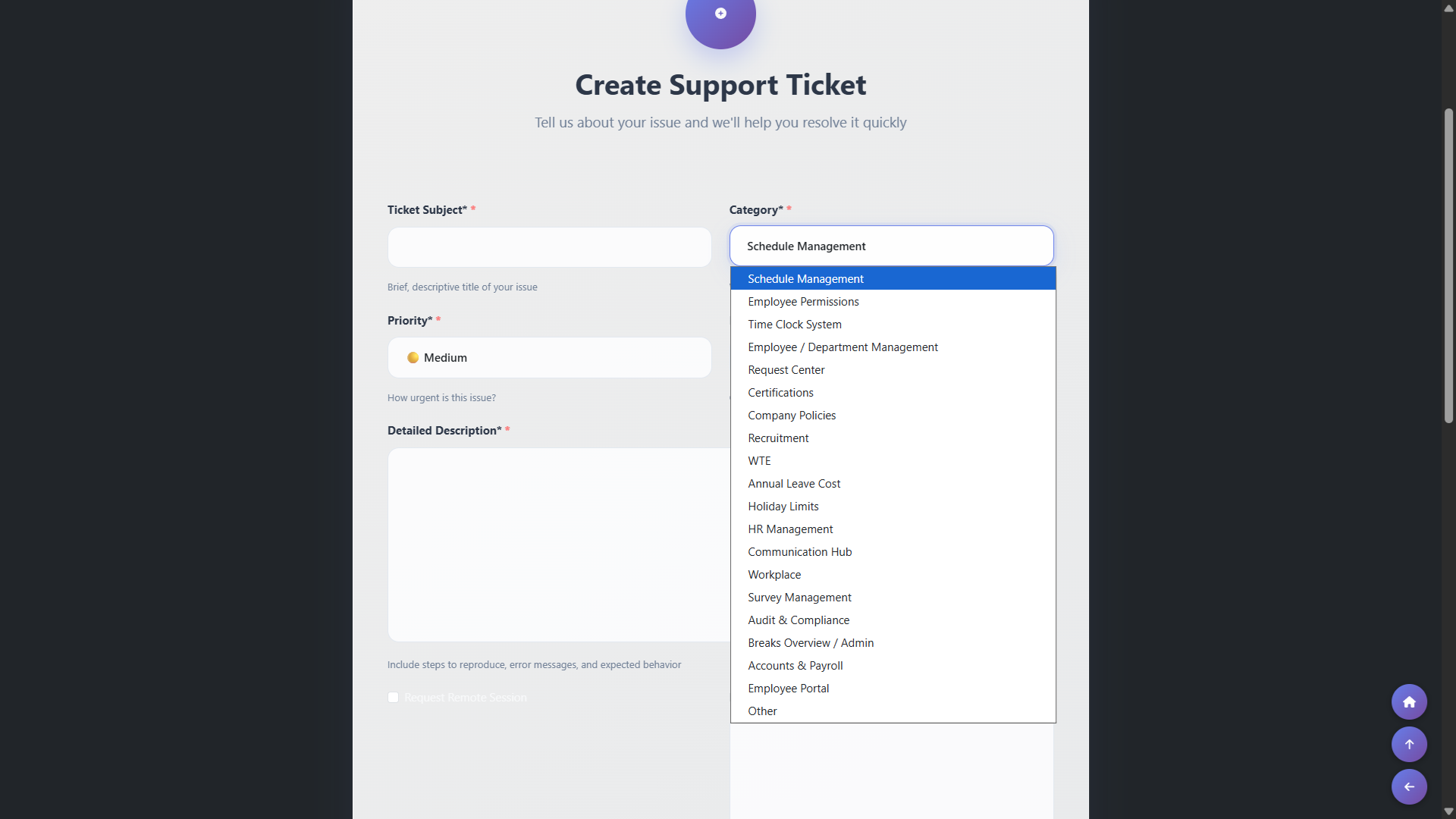Click the Ticket Subject input field

click(549, 246)
